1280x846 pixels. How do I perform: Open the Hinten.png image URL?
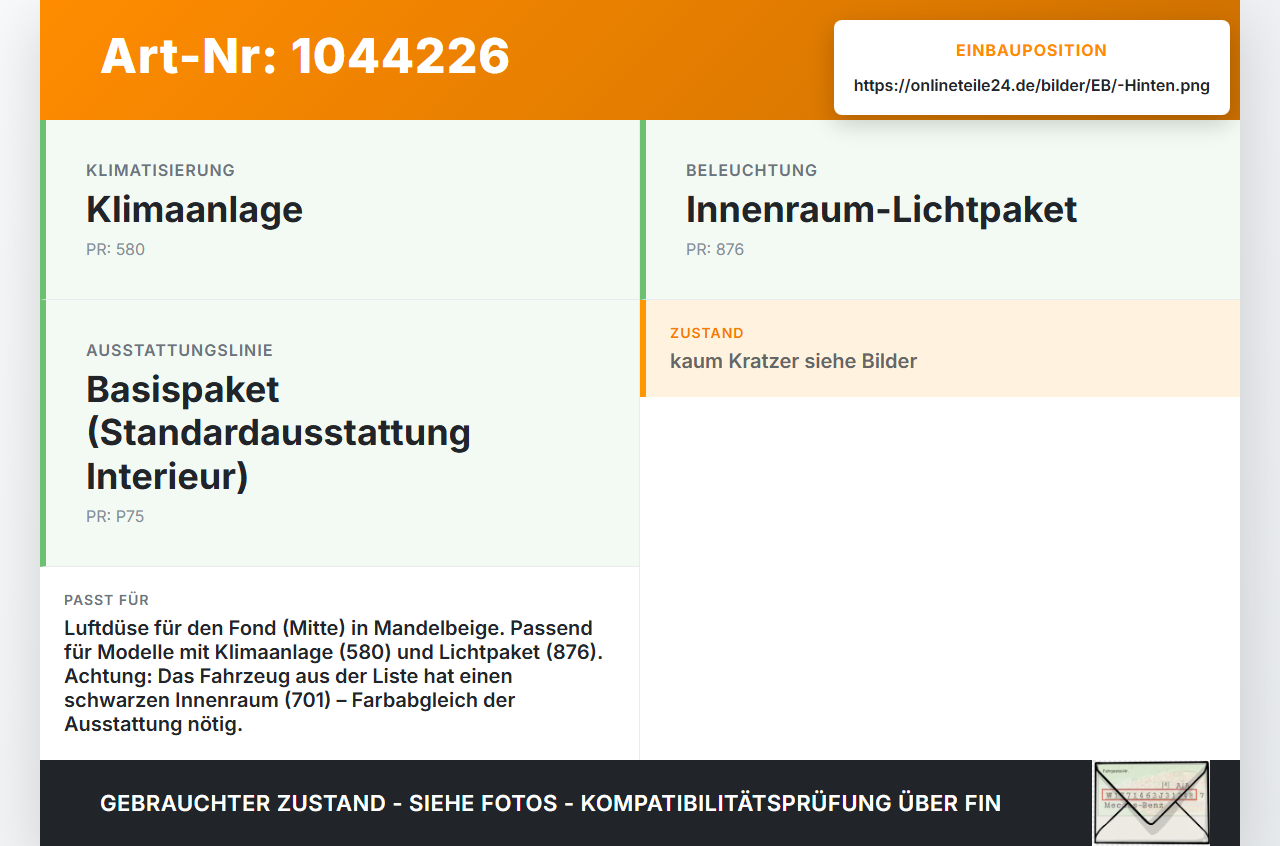click(1032, 86)
